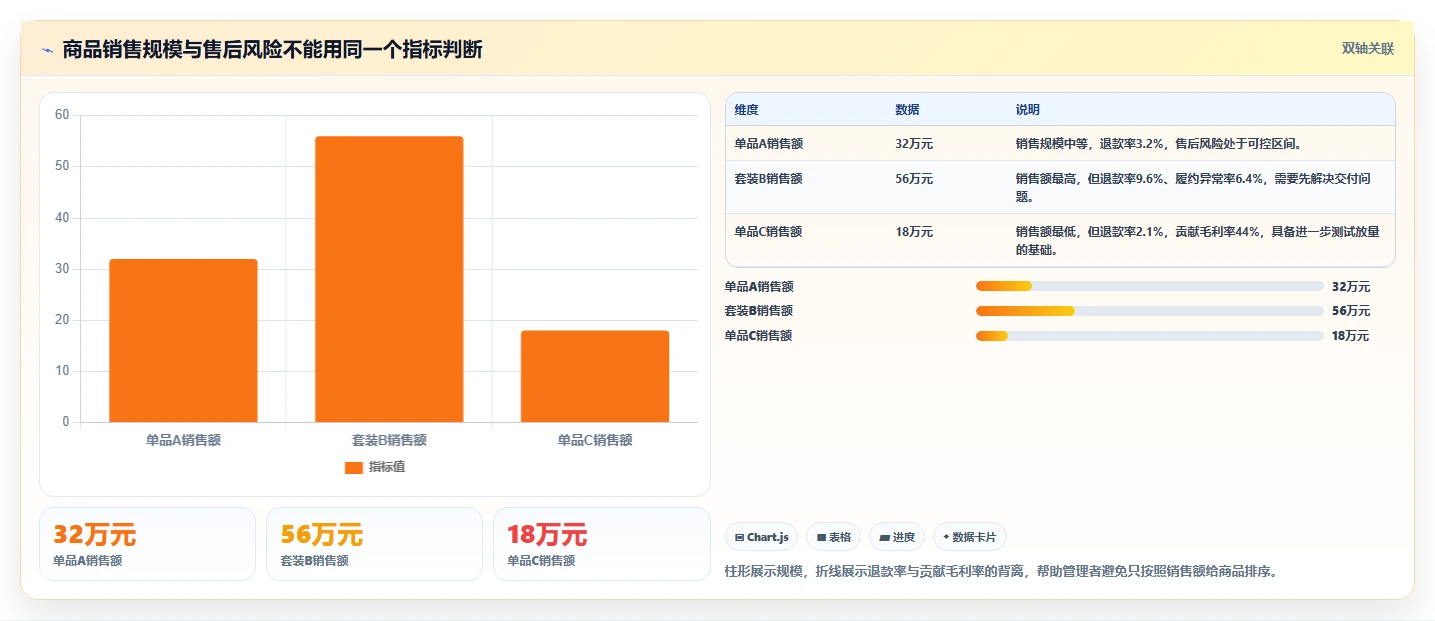Click the 双轴关联 label in header
The image size is (1435, 621).
click(x=1367, y=48)
